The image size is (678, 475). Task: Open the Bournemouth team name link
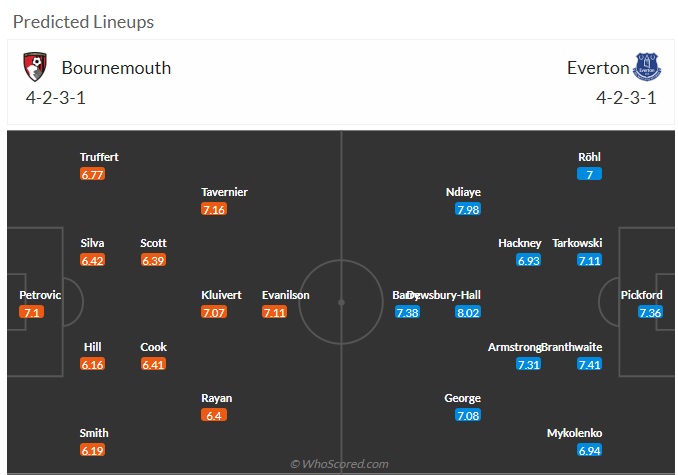coord(116,68)
